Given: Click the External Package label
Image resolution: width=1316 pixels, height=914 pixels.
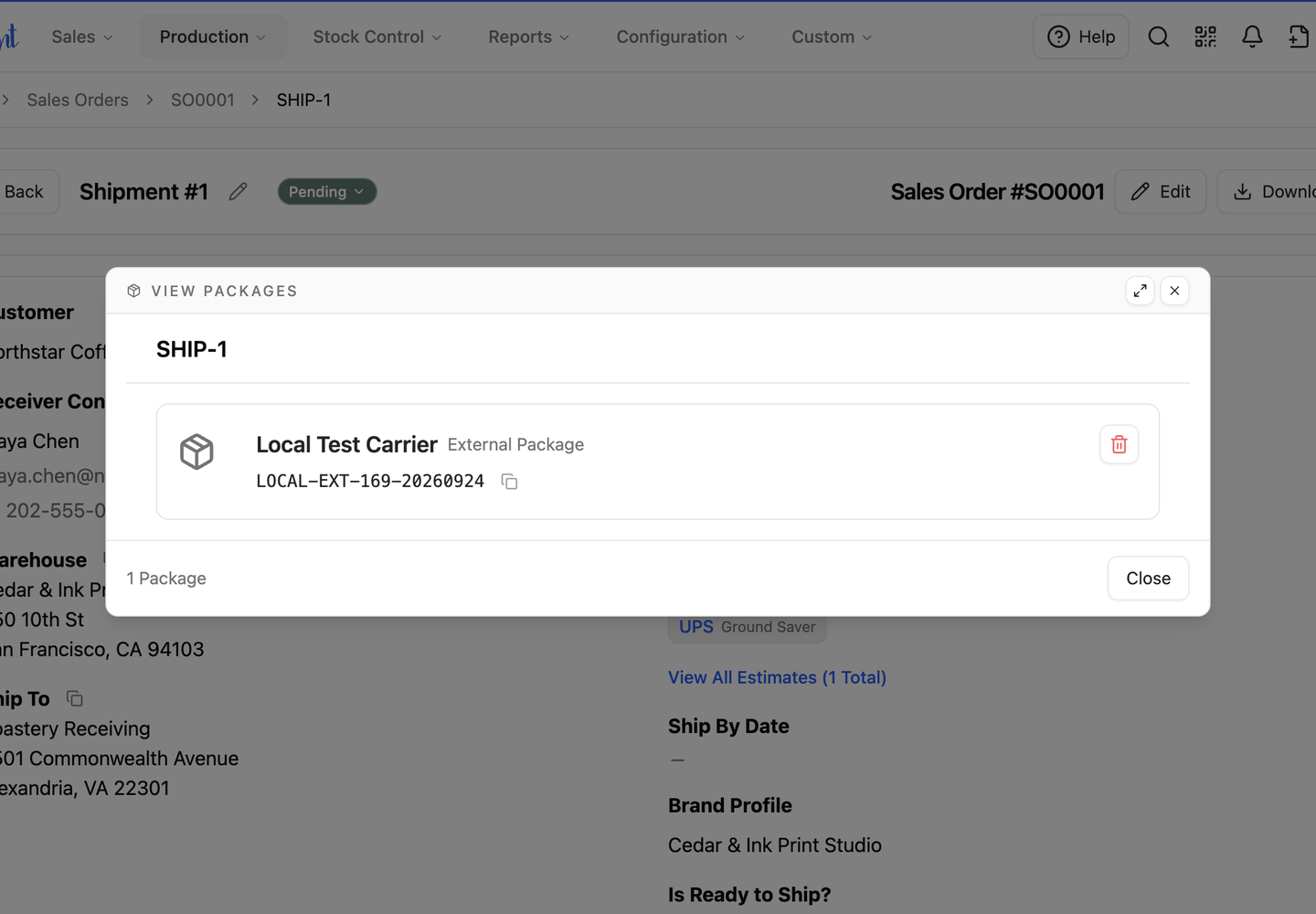Looking at the screenshot, I should (x=515, y=444).
